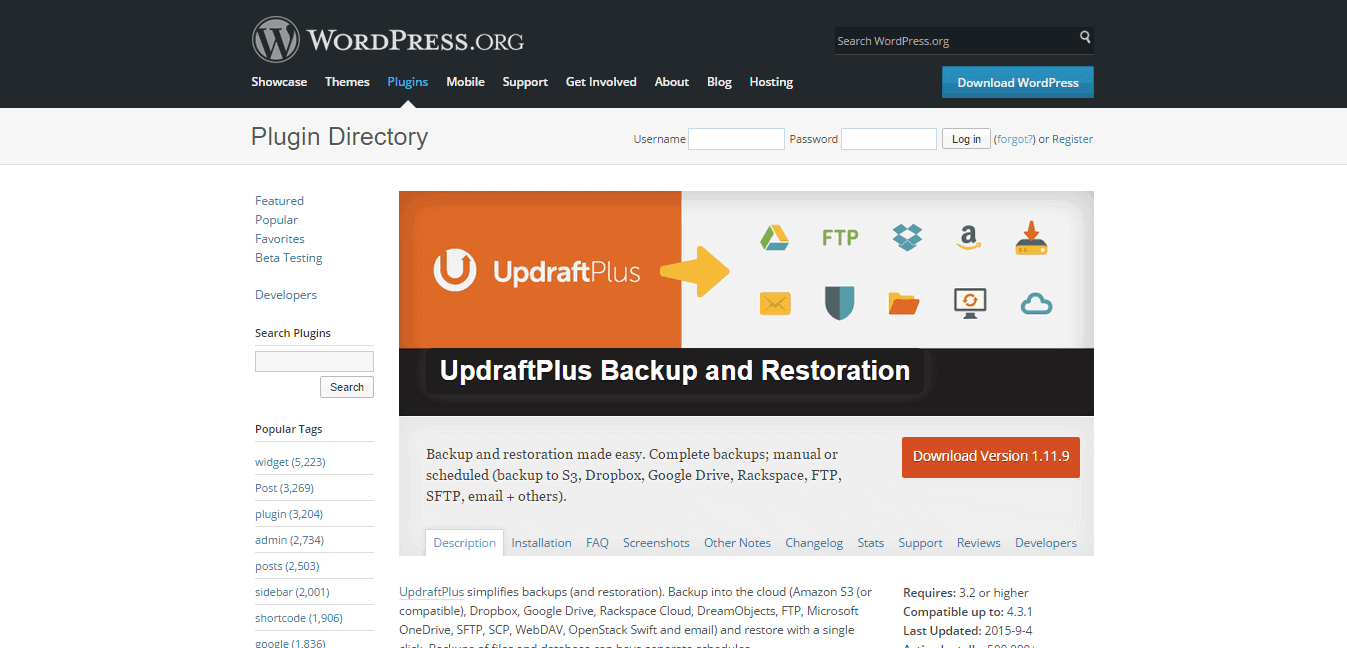Click the FTP icon in the banner
This screenshot has height=648, width=1347.
[x=841, y=238]
